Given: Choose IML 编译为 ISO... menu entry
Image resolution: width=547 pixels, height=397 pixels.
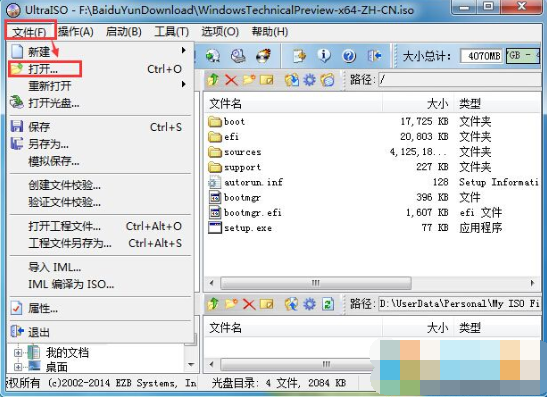Looking at the screenshot, I should coord(100,284).
